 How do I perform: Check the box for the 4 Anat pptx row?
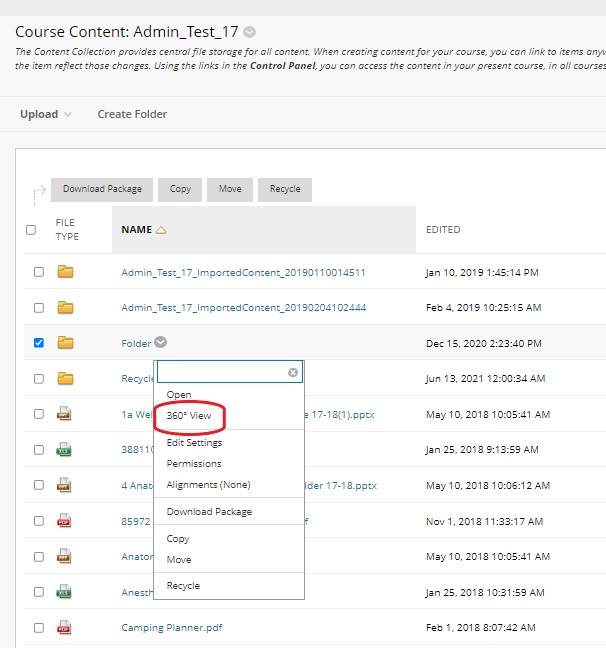pos(38,485)
